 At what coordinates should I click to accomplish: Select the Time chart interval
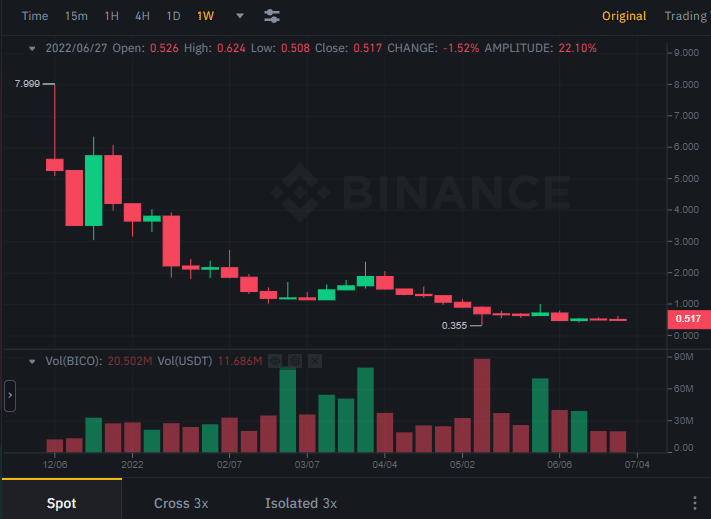point(35,16)
